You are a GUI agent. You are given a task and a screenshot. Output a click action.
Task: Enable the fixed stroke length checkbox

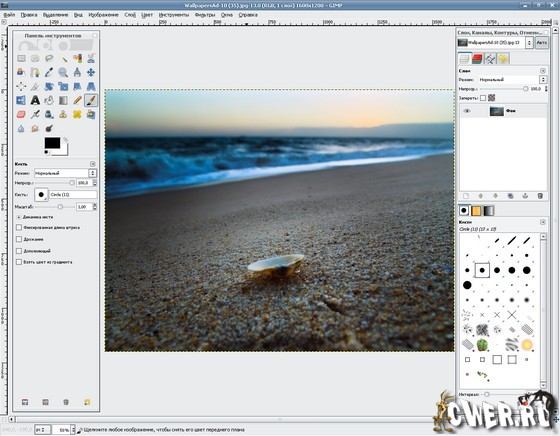point(19,227)
